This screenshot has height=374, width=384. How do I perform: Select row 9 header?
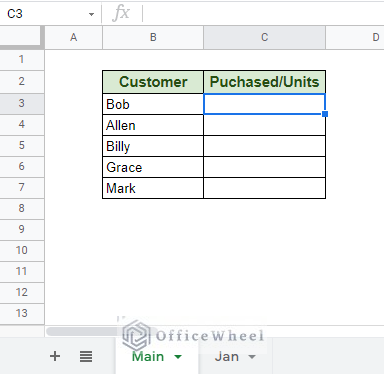coord(22,230)
